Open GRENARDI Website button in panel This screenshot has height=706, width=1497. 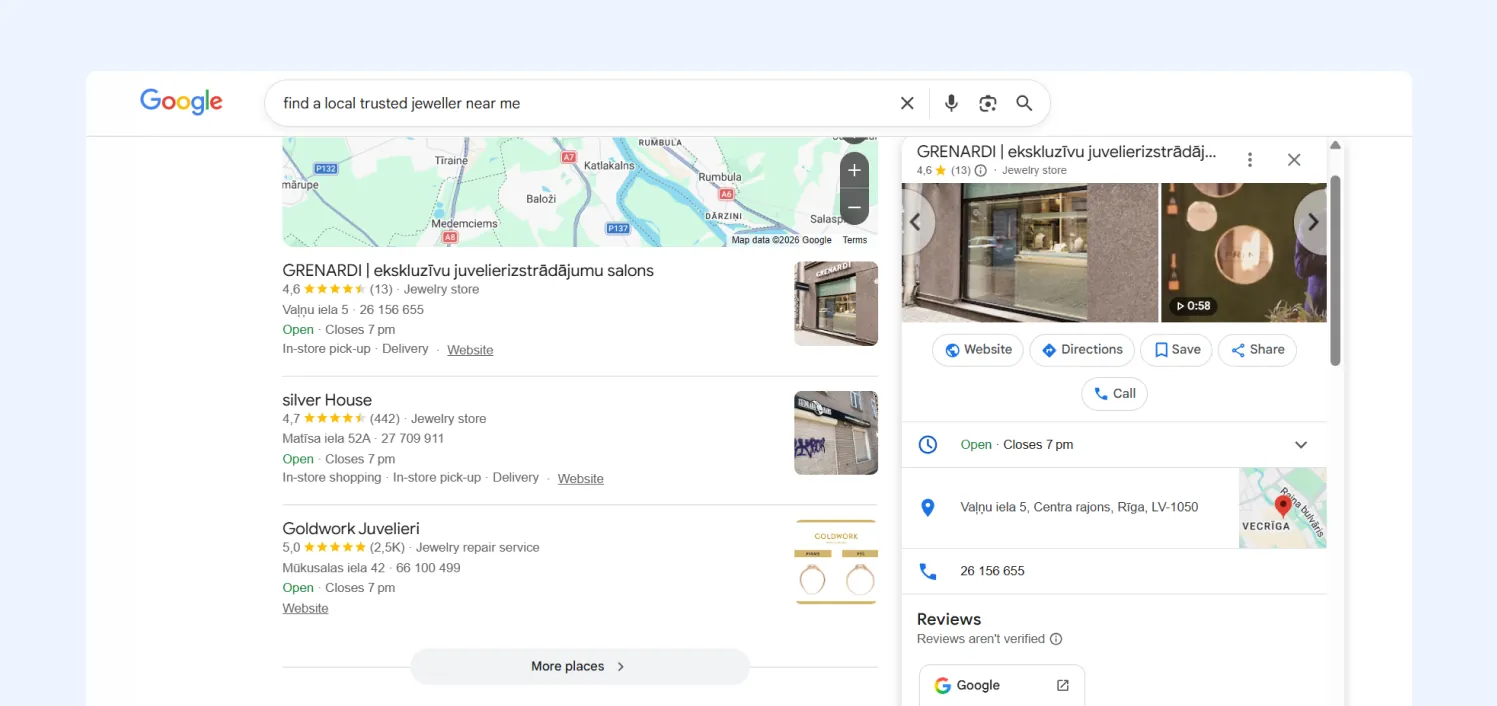coord(978,350)
